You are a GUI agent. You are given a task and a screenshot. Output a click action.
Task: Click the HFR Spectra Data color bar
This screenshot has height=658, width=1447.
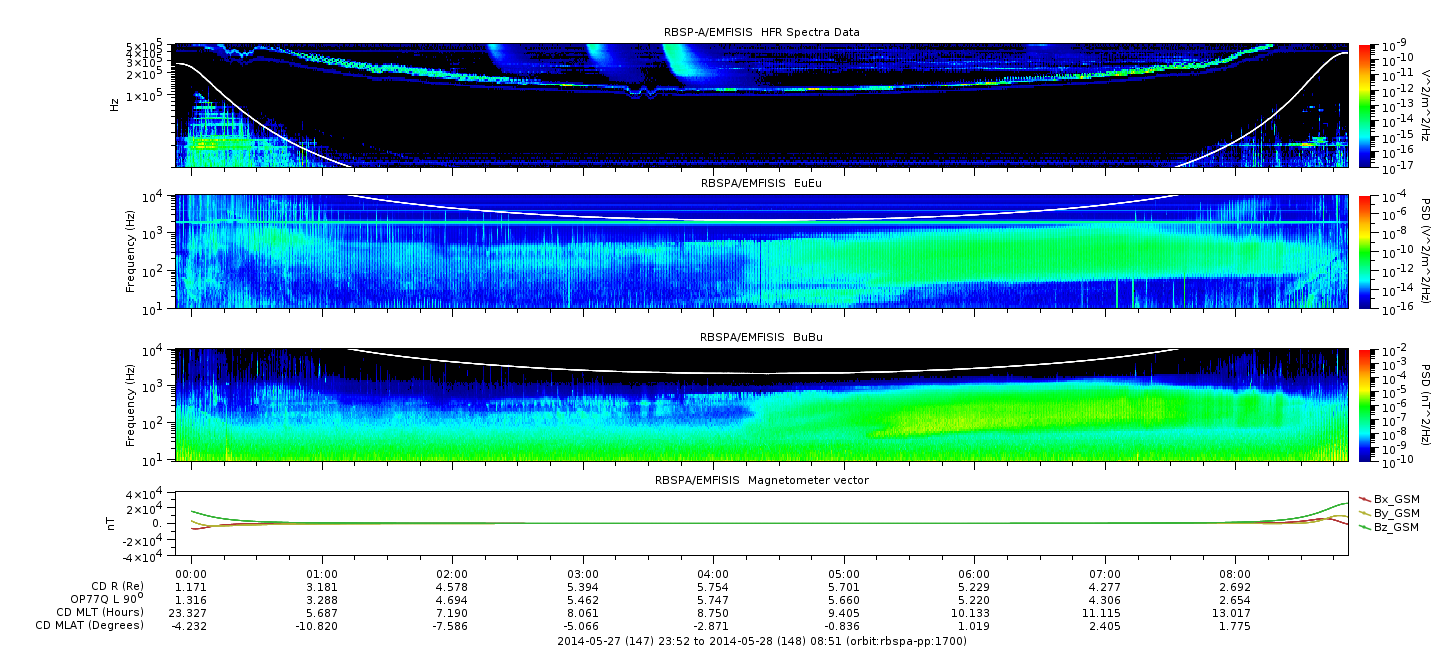click(x=1364, y=105)
